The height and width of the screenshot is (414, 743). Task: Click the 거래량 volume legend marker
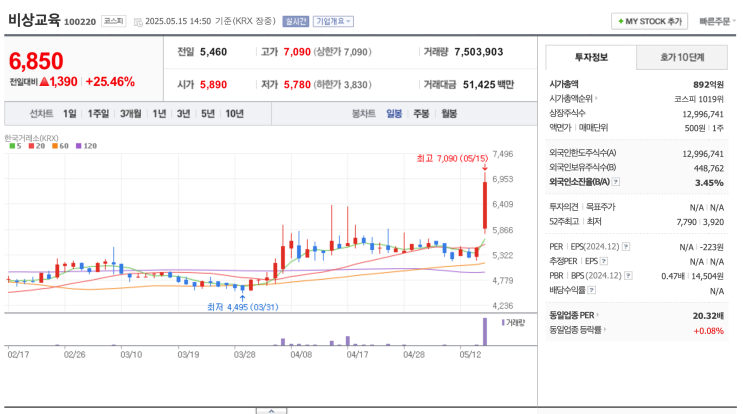(503, 323)
